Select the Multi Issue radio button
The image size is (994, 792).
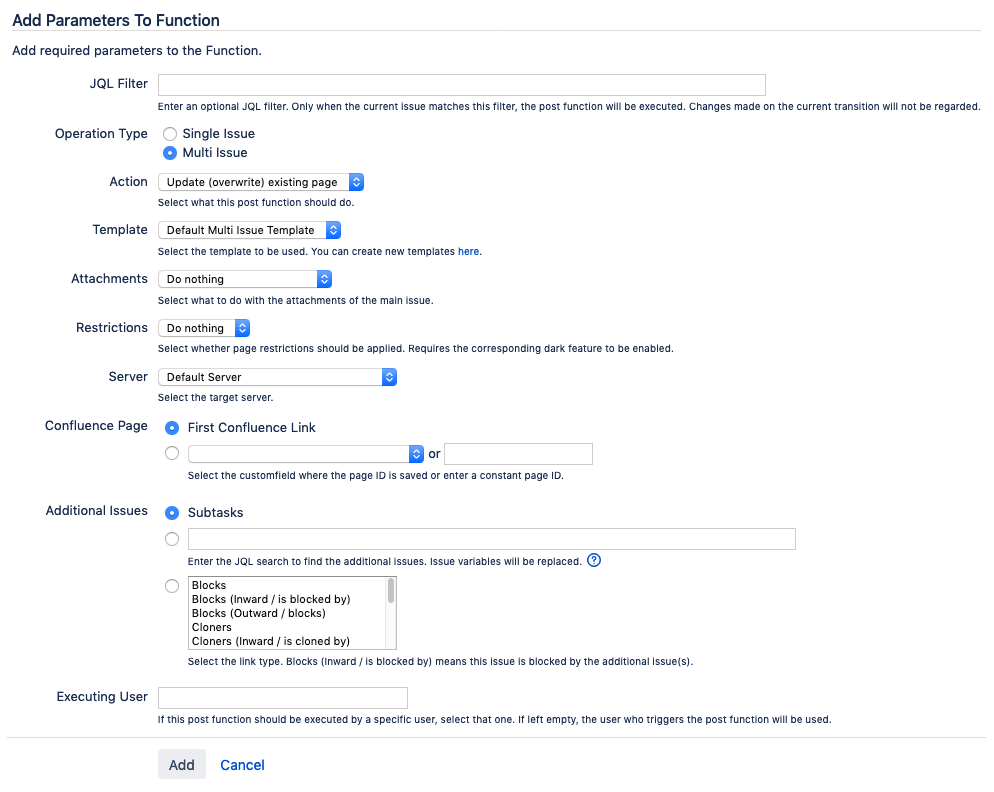170,153
